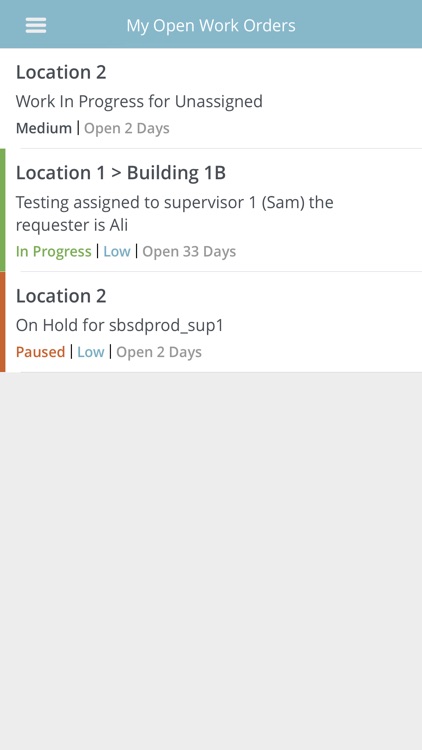Click the green status bar of Building 1B
This screenshot has height=750, width=422.
(2, 210)
